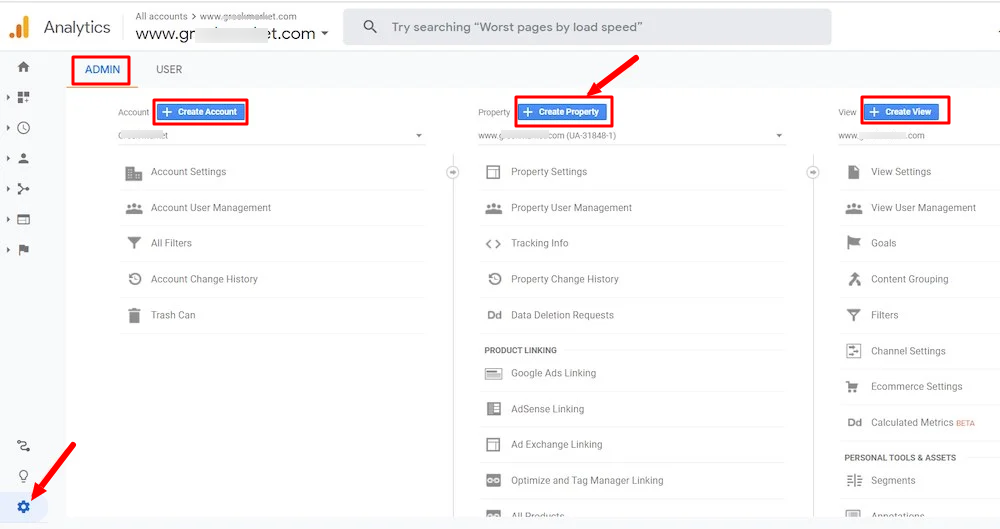Click the search magnifier icon
The height and width of the screenshot is (529, 1000).
point(370,27)
